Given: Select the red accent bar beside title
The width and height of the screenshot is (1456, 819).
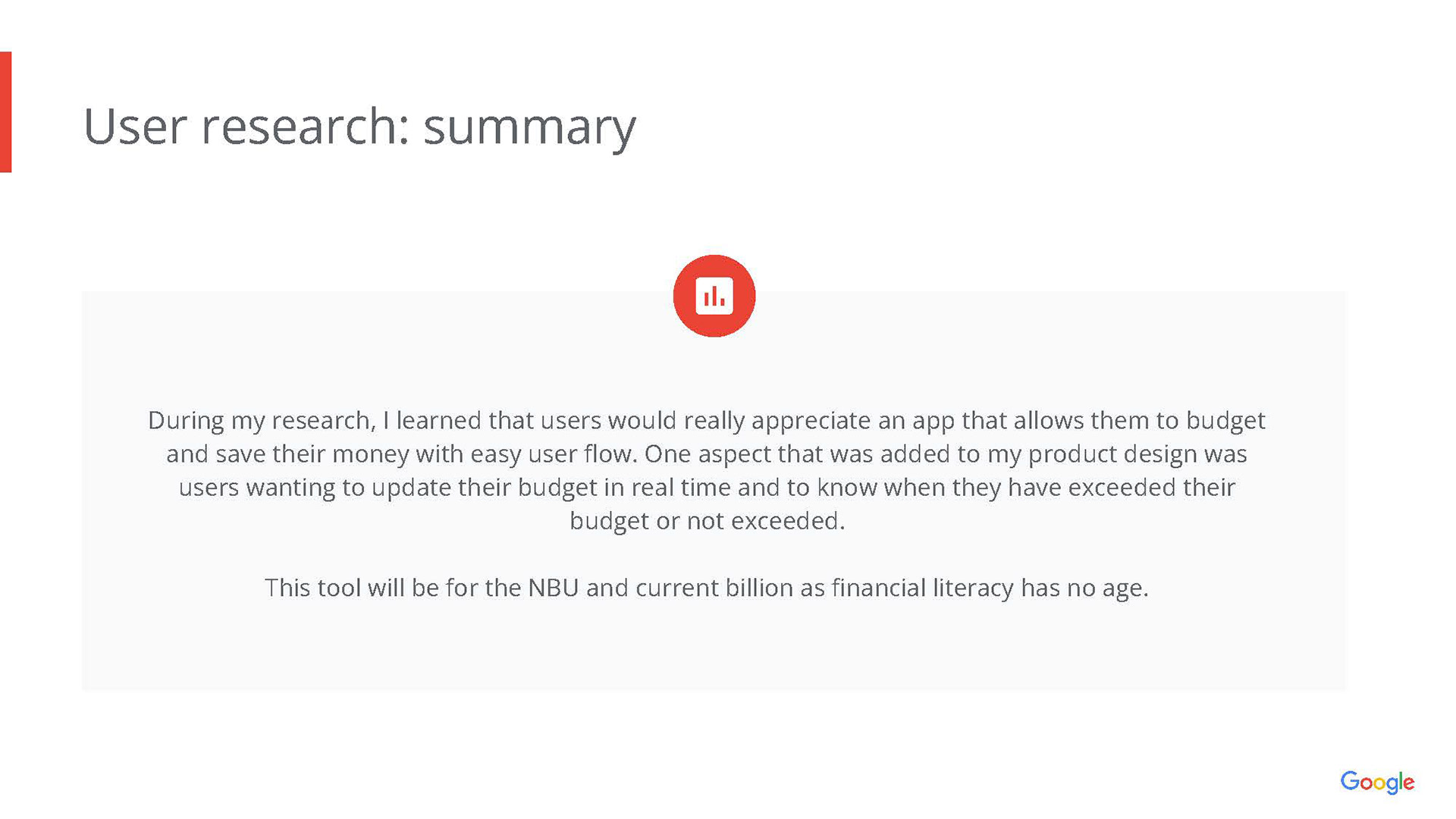Looking at the screenshot, I should click(x=6, y=112).
